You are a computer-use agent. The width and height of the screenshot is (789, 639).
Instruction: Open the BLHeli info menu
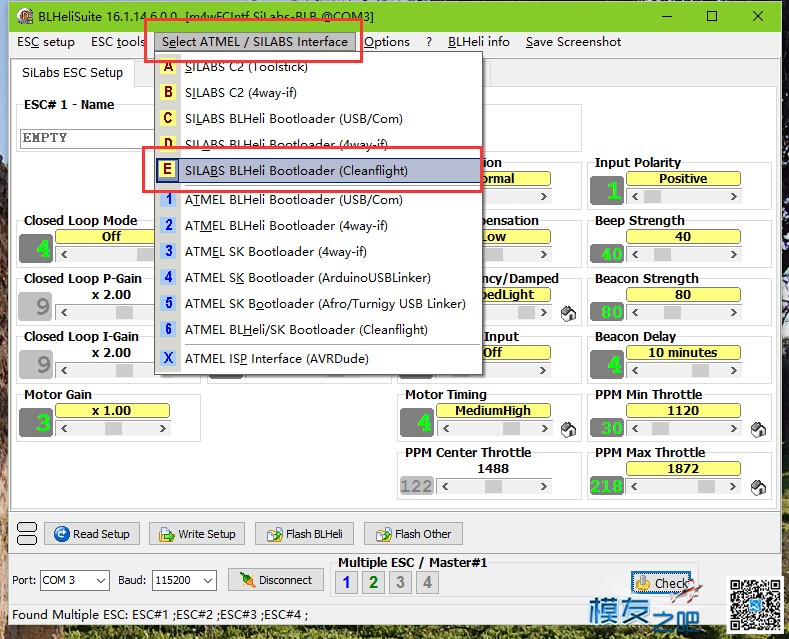pos(479,42)
